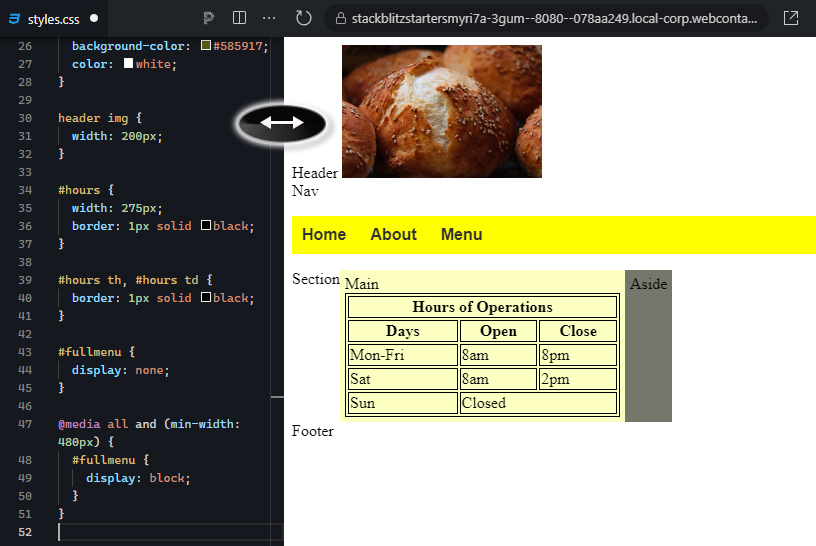The width and height of the screenshot is (816, 546).
Task: Click the 'Closed' table cell
Action: coord(538,403)
